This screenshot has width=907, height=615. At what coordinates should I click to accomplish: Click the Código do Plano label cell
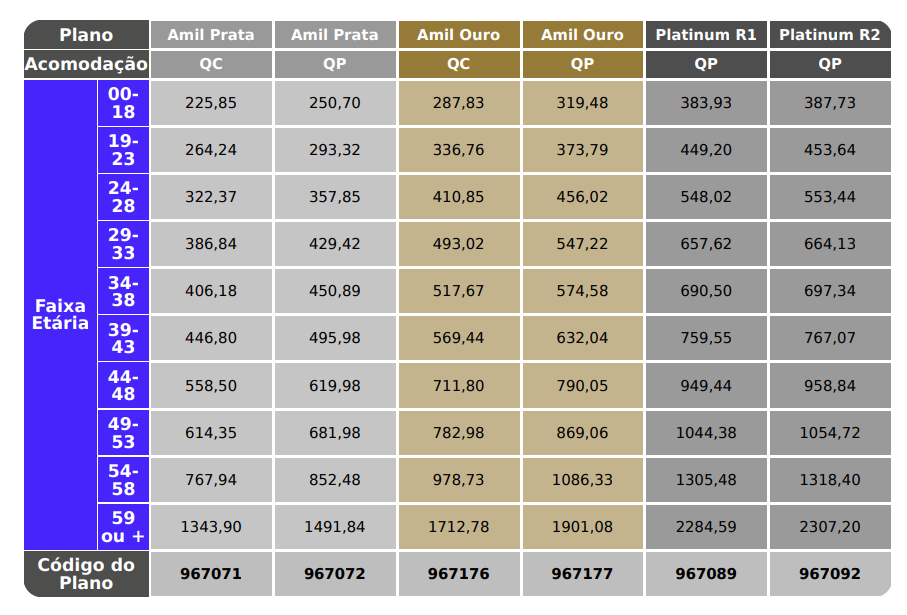pyautogui.click(x=86, y=574)
